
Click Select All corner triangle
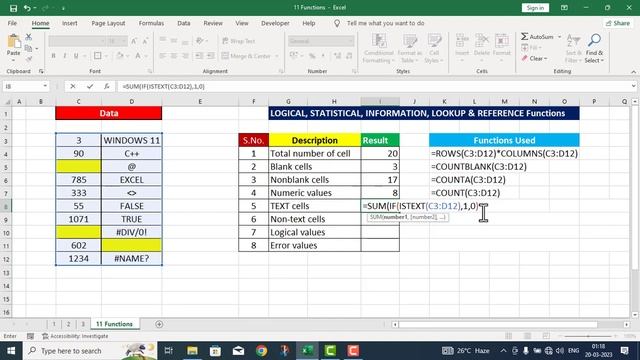coord(7,101)
